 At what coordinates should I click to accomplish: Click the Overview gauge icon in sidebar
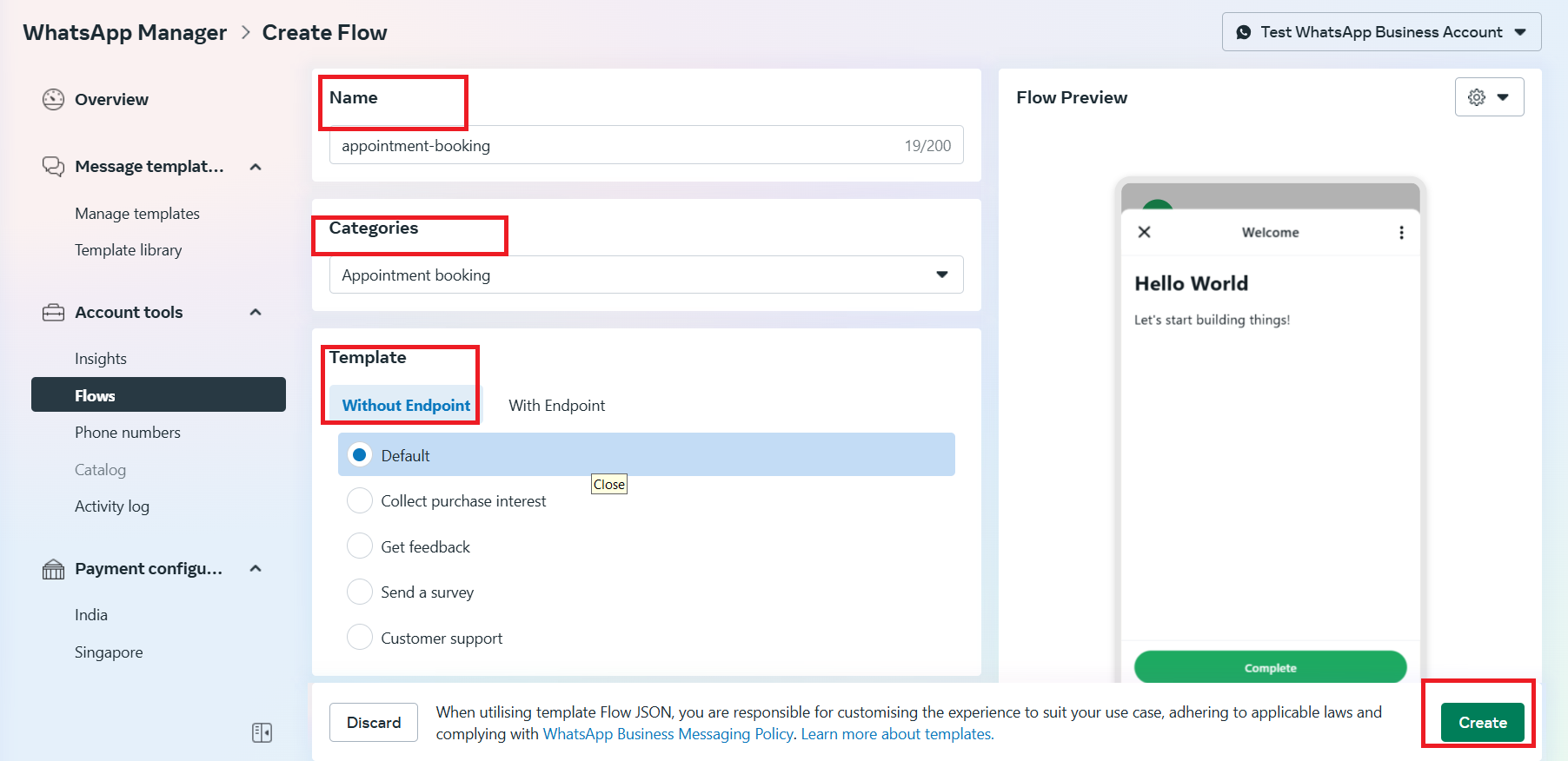53,100
